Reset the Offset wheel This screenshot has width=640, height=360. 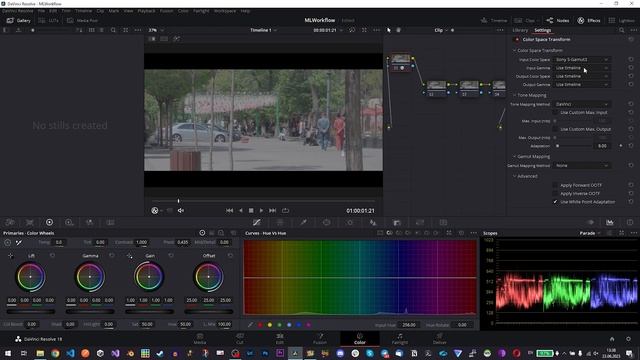pyautogui.click(x=230, y=256)
